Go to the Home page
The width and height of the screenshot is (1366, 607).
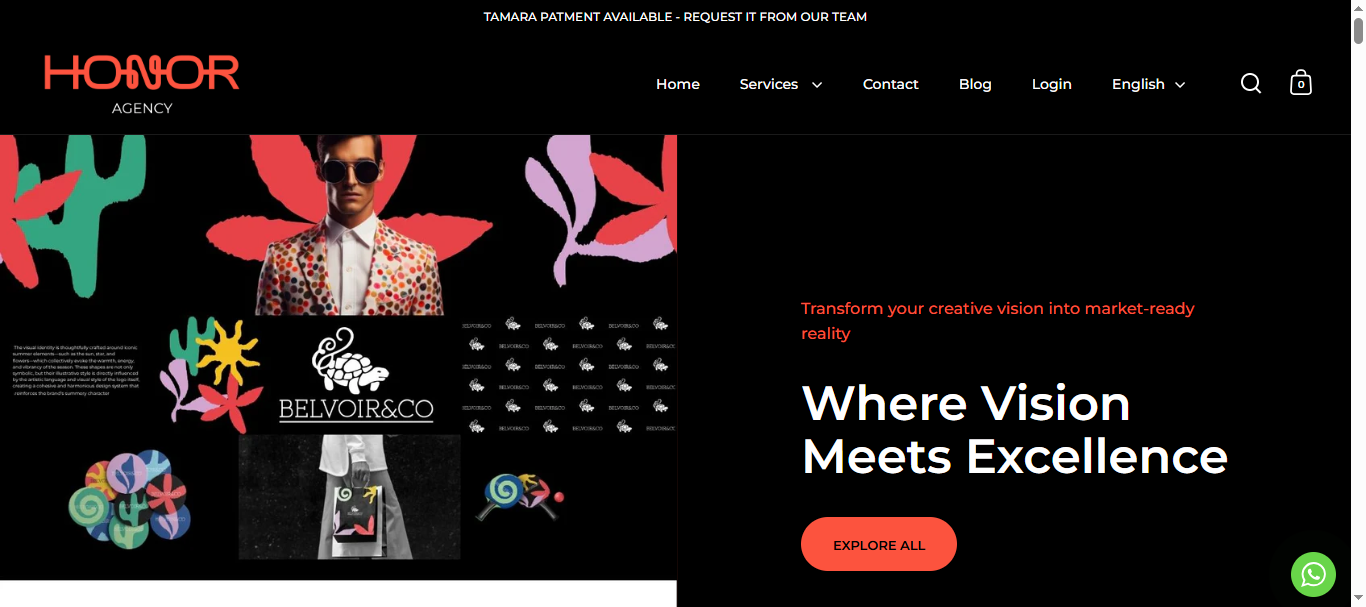click(678, 84)
